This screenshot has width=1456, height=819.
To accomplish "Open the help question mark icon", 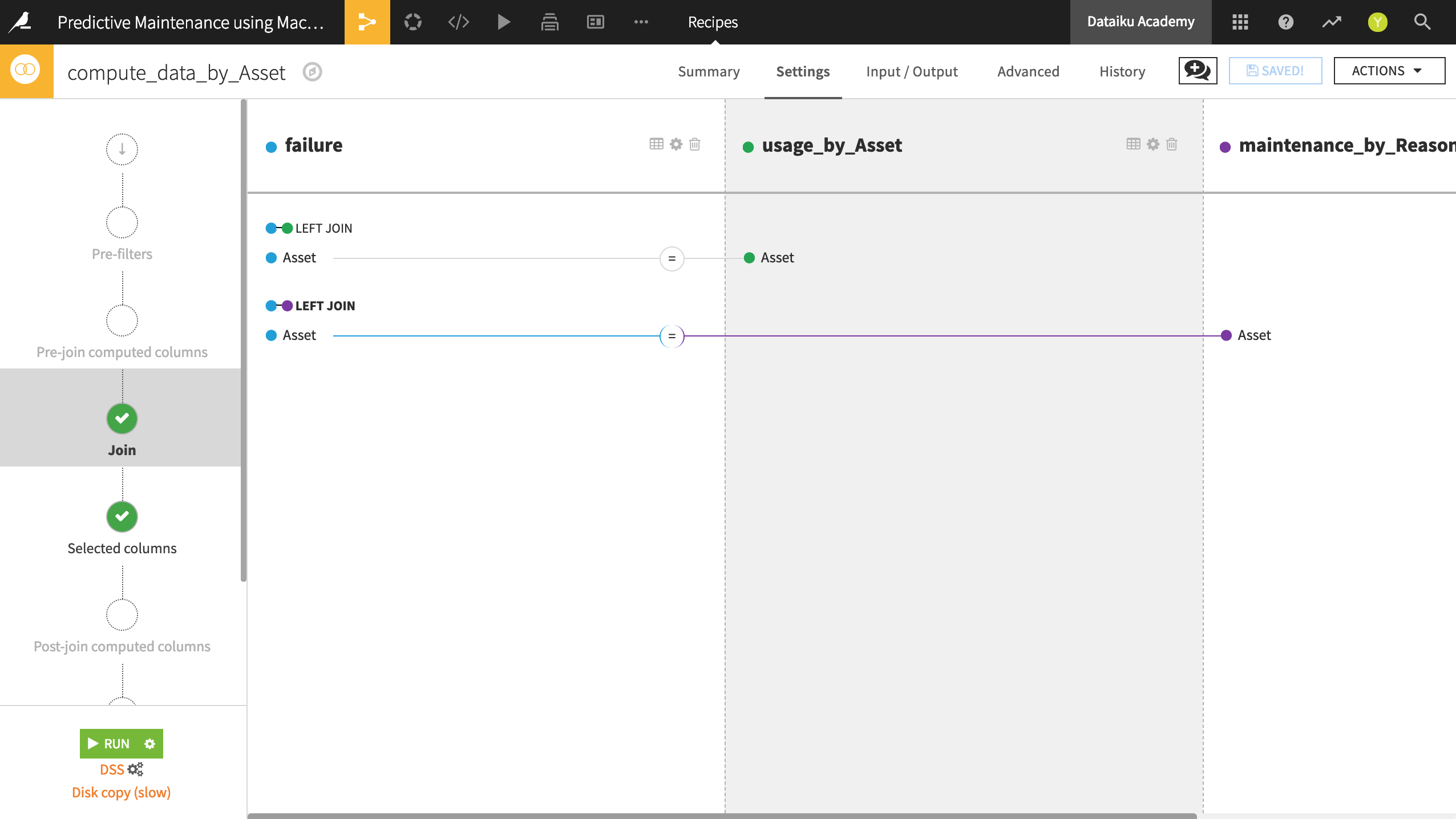I will [x=1285, y=22].
